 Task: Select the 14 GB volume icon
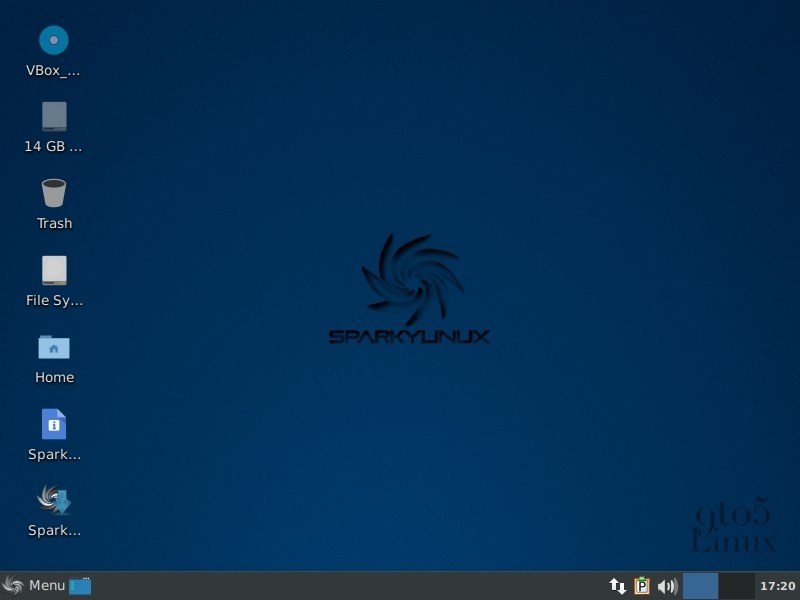tap(54, 116)
